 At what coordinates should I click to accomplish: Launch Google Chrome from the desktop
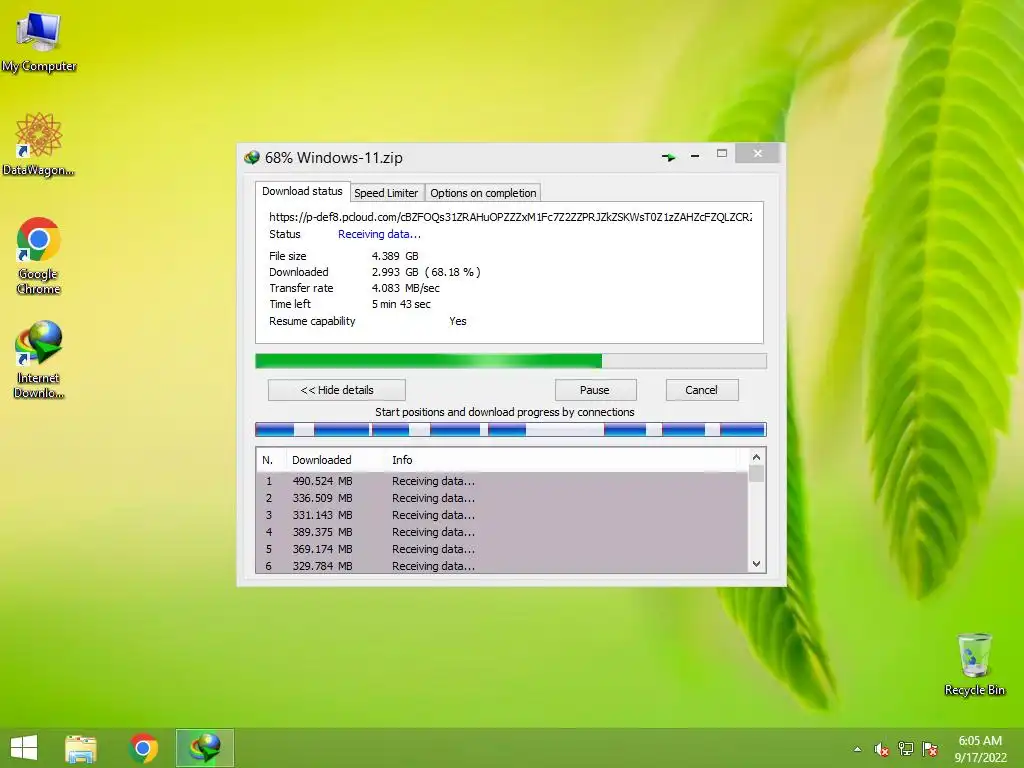click(x=39, y=256)
